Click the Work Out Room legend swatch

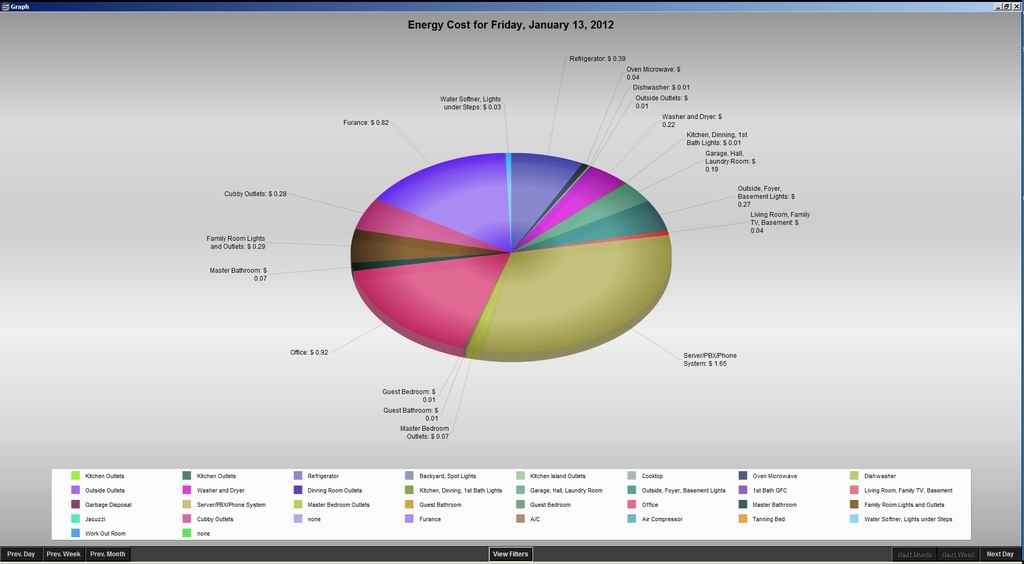[x=75, y=534]
